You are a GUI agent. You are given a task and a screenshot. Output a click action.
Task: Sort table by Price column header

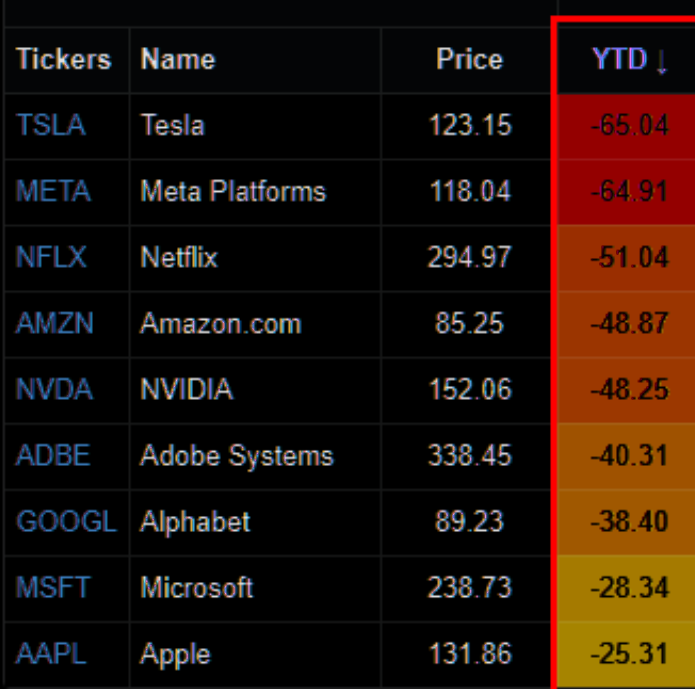(x=469, y=59)
